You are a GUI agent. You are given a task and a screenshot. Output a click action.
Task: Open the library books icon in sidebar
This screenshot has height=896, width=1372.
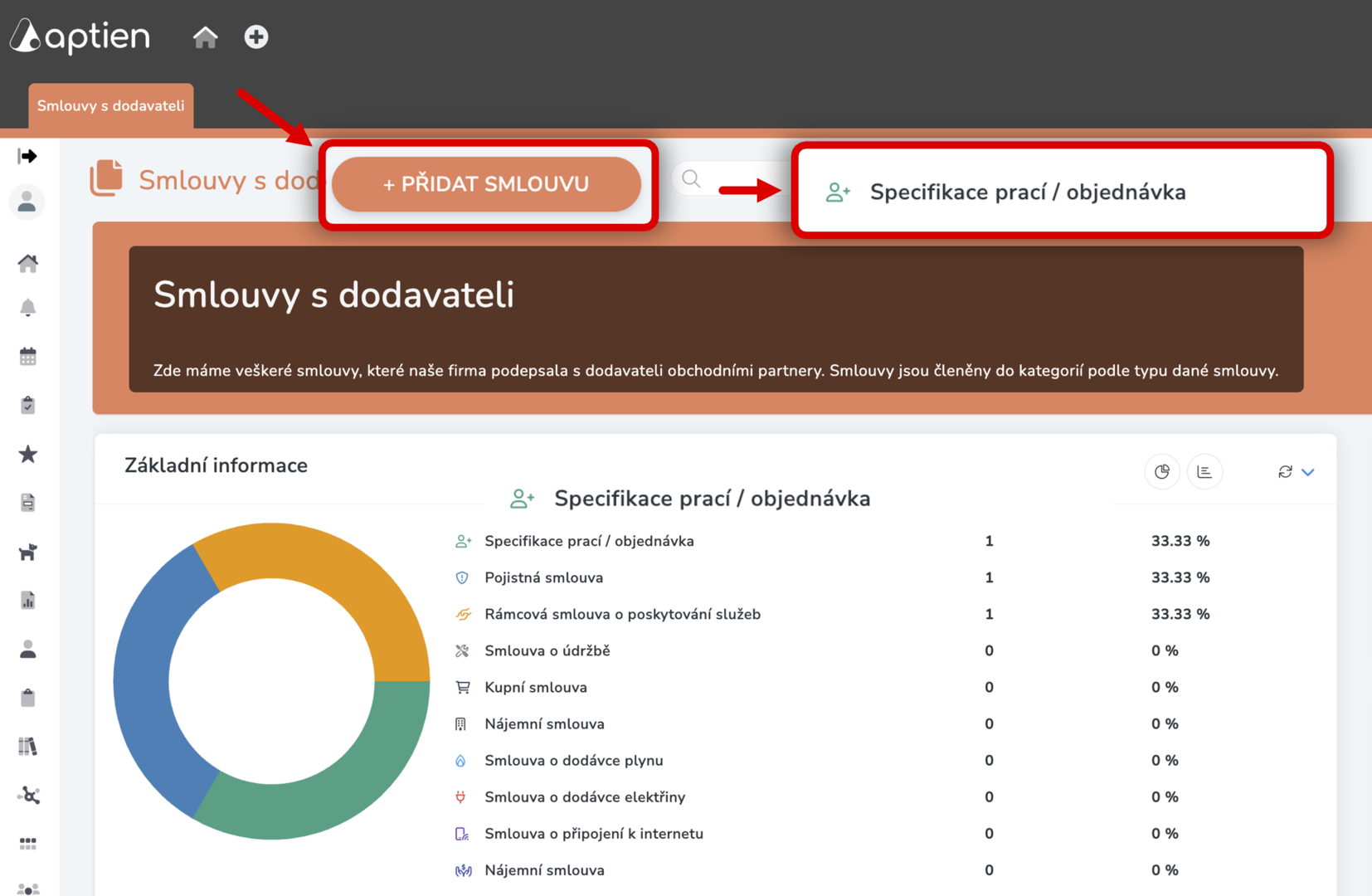(x=27, y=747)
